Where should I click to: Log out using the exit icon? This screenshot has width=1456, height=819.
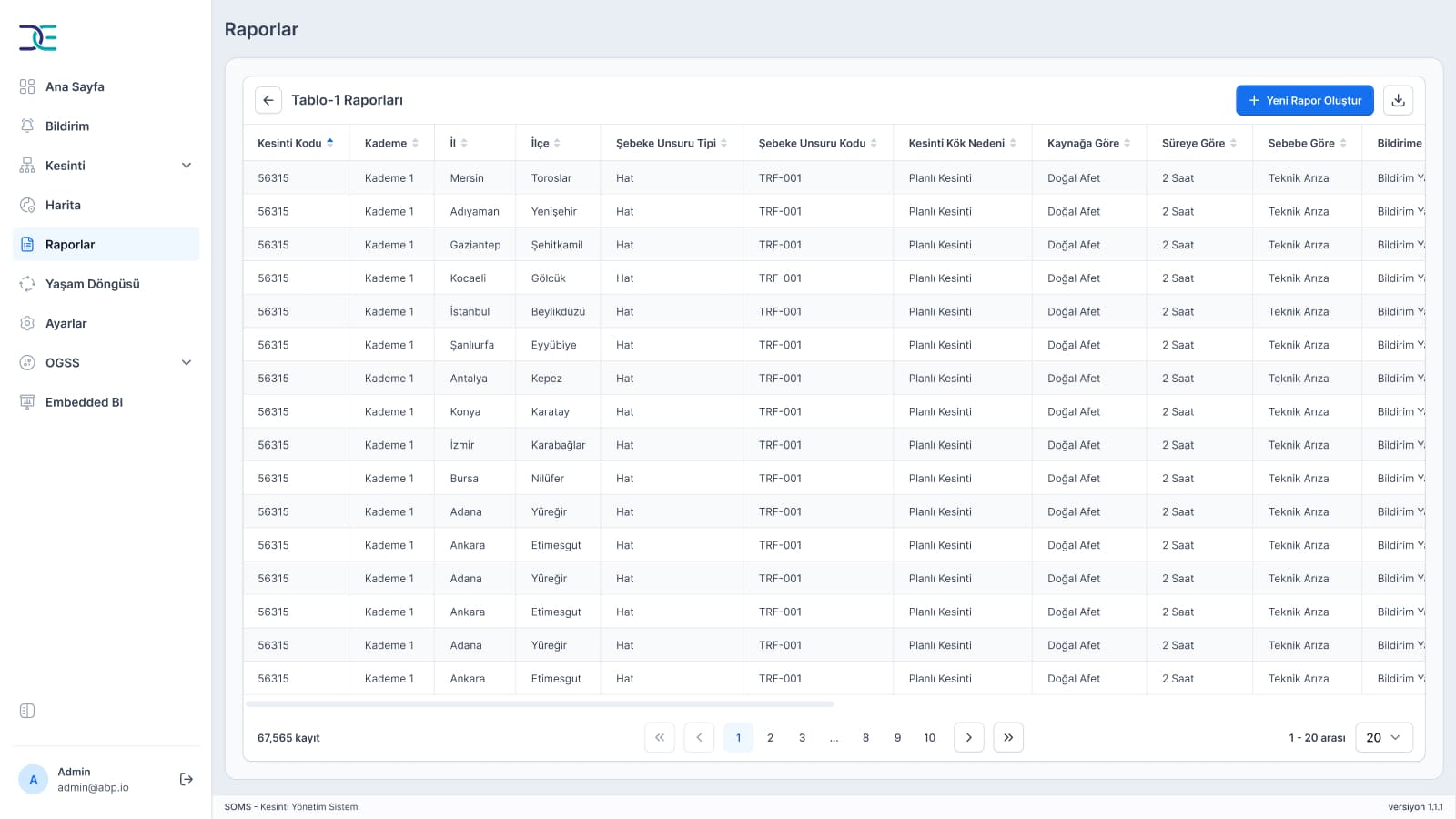click(187, 779)
